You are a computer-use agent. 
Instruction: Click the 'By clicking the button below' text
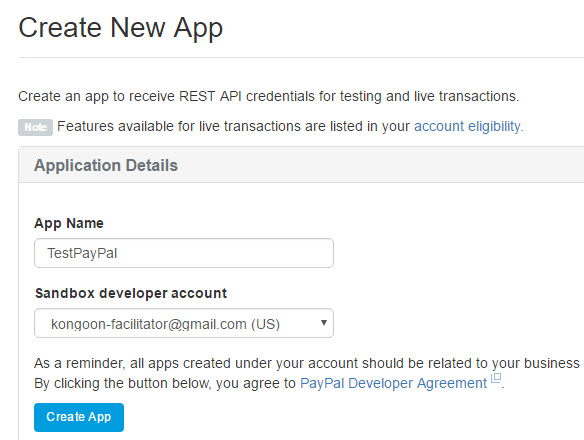click(165, 383)
